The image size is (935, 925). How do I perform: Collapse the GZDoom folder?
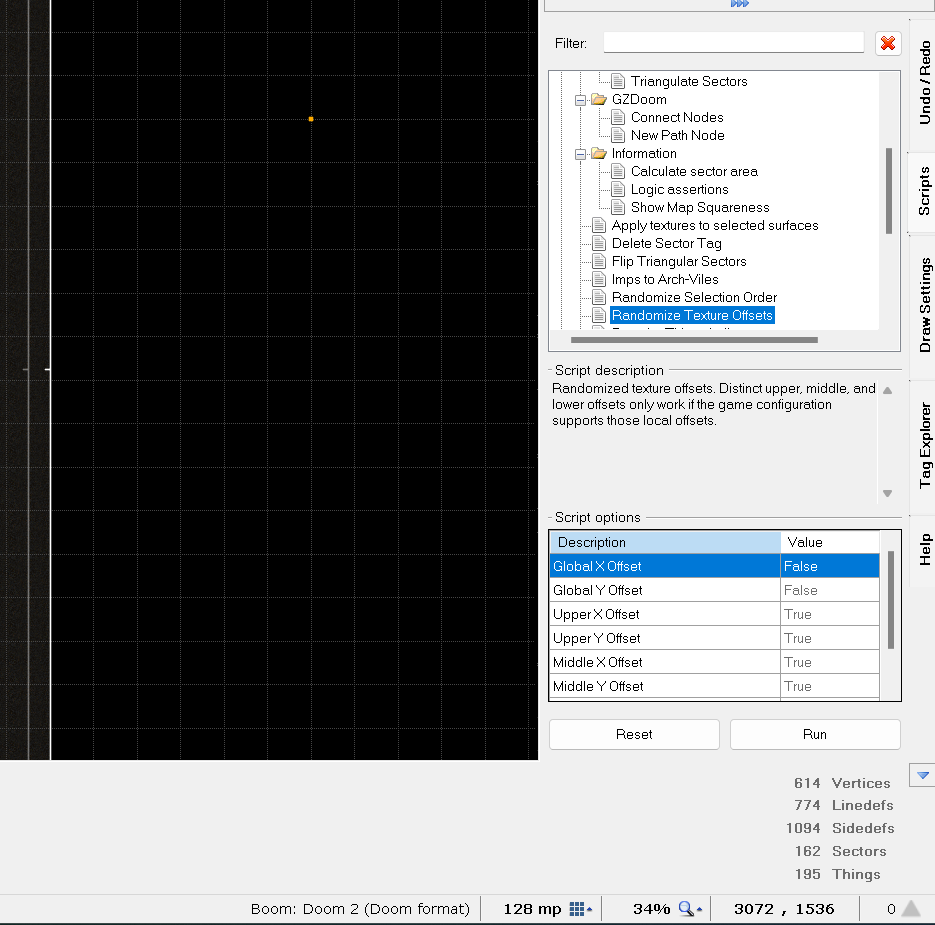[580, 100]
